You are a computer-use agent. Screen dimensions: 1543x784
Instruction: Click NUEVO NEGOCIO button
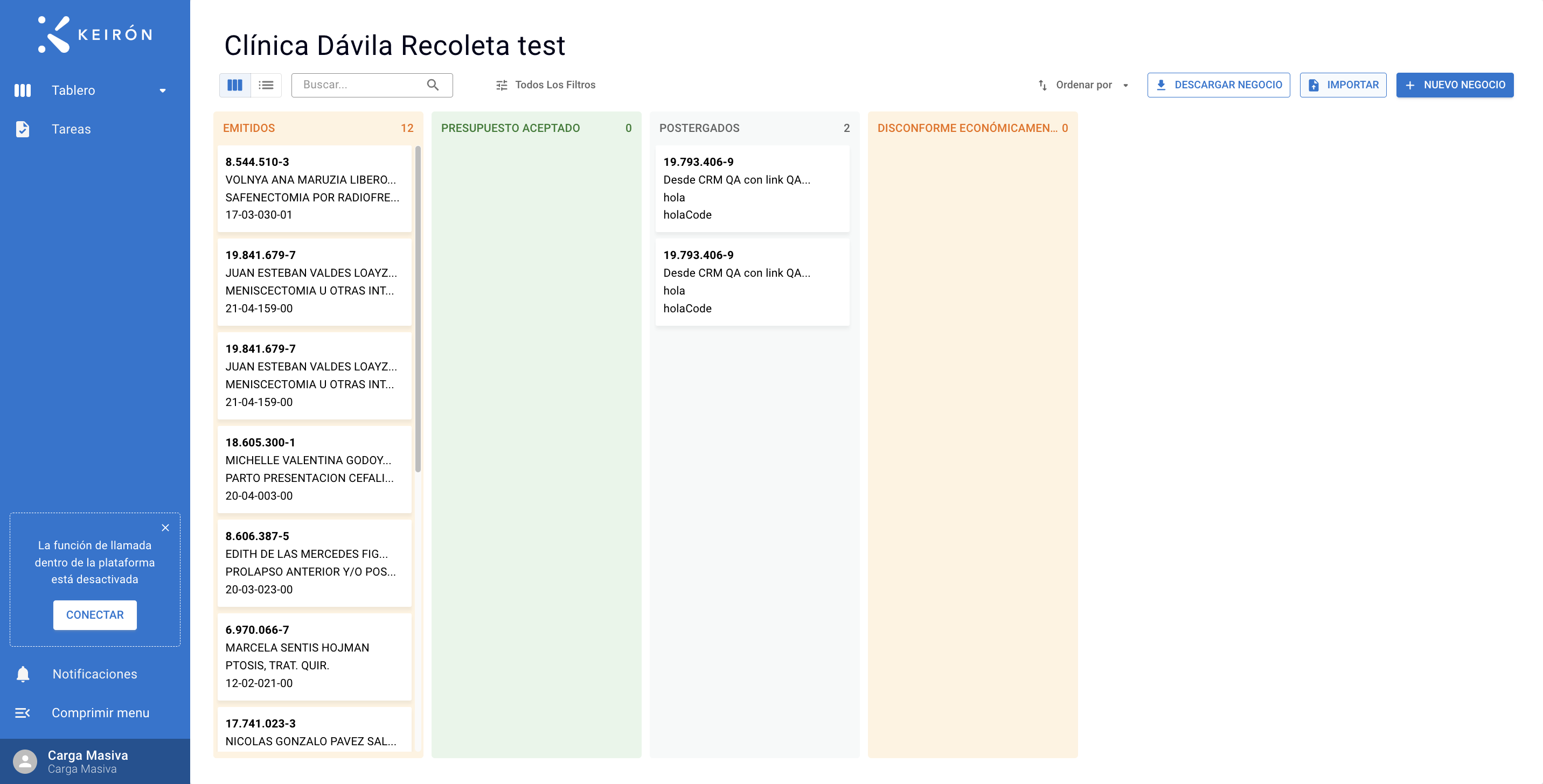(1454, 85)
